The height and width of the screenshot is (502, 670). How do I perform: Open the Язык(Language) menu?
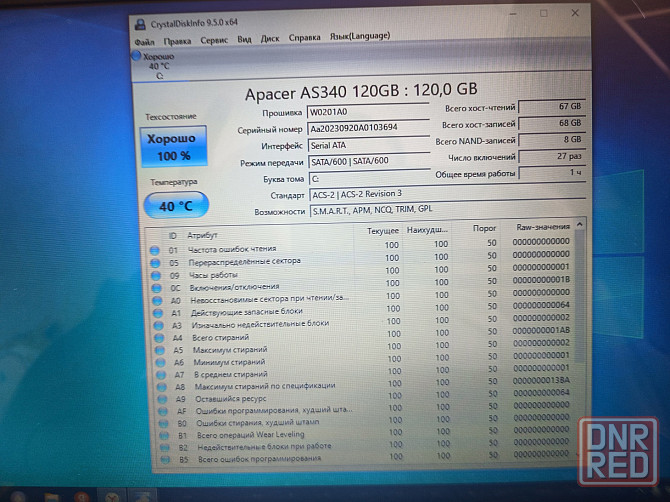point(360,36)
